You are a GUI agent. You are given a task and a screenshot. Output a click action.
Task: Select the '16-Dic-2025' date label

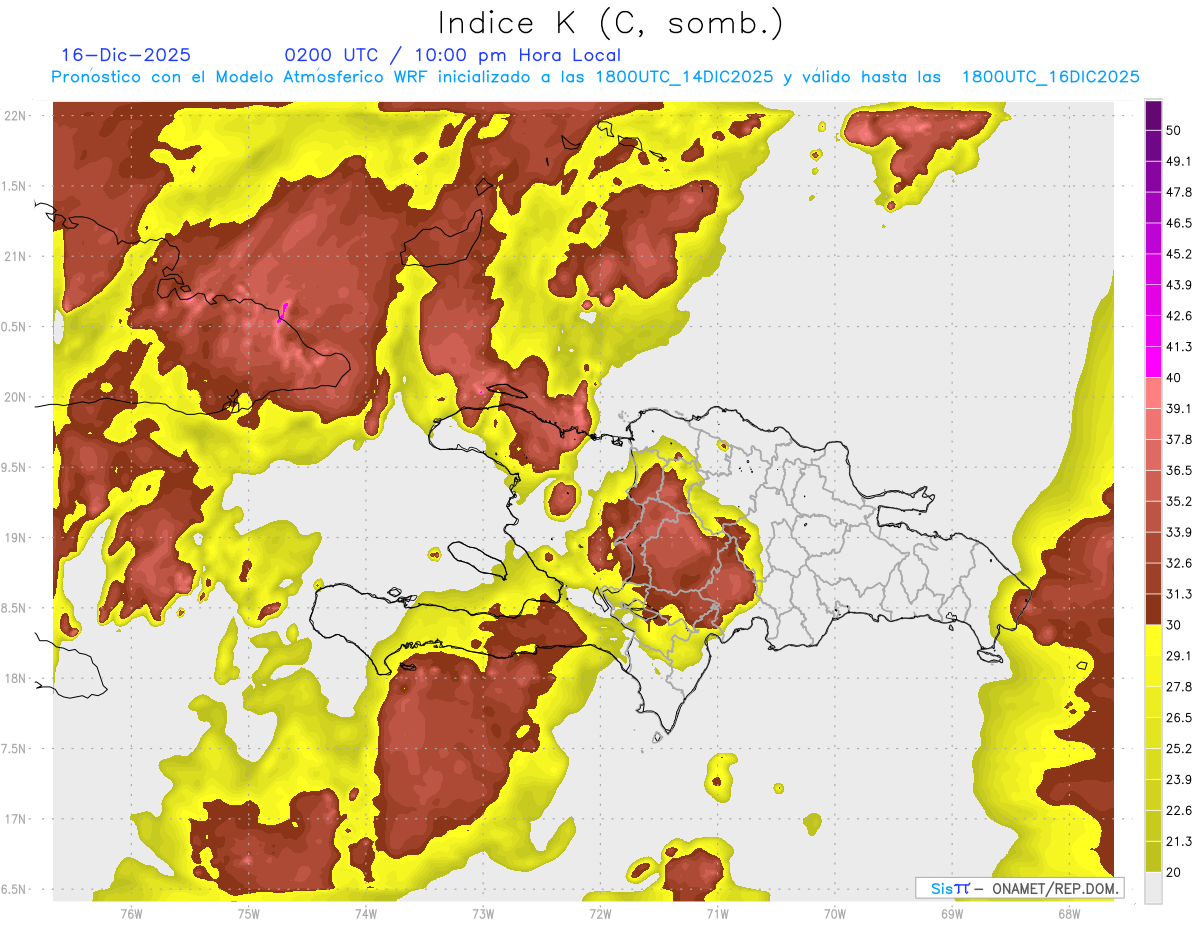pyautogui.click(x=126, y=55)
